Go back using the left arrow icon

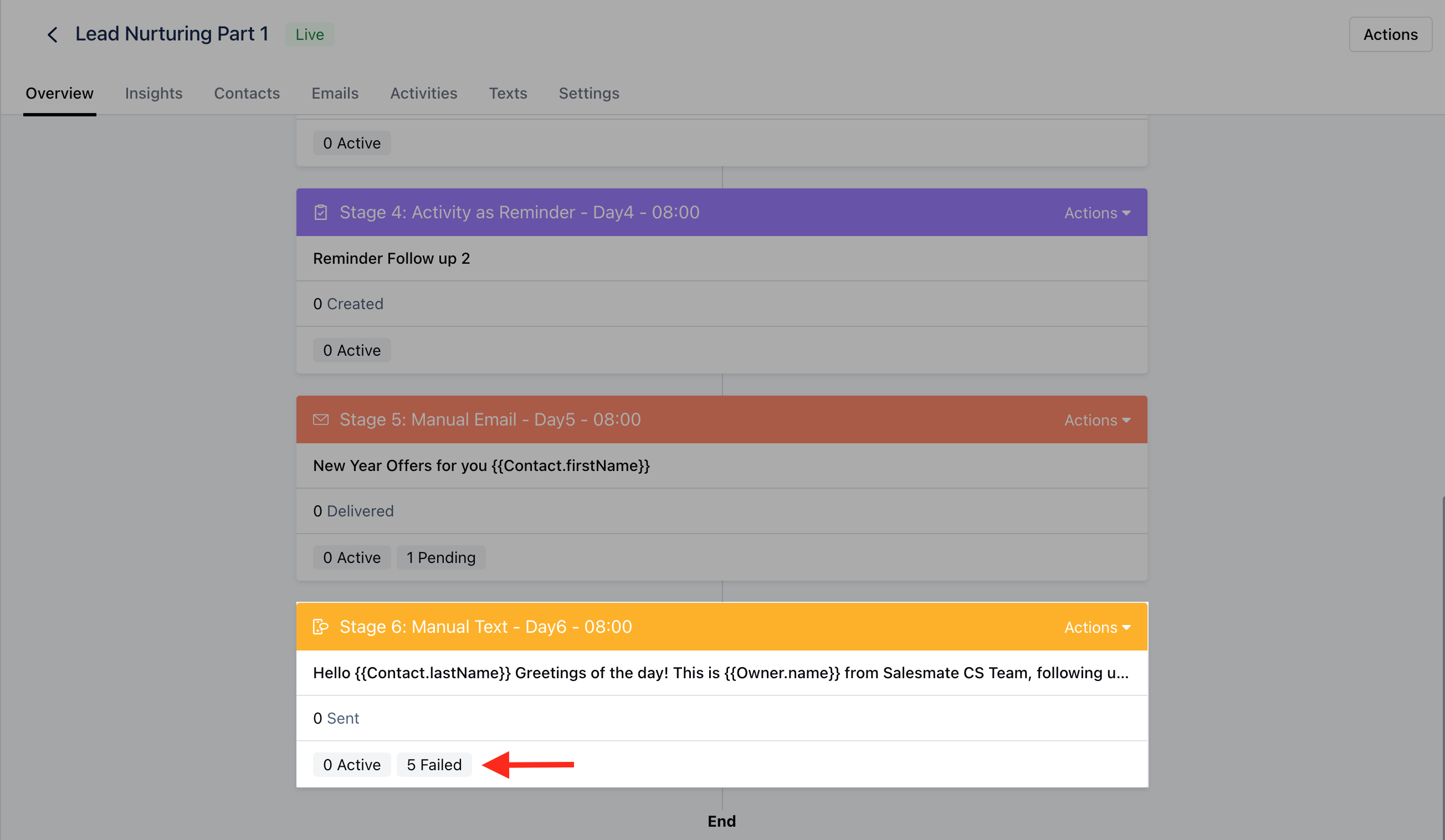coord(52,34)
